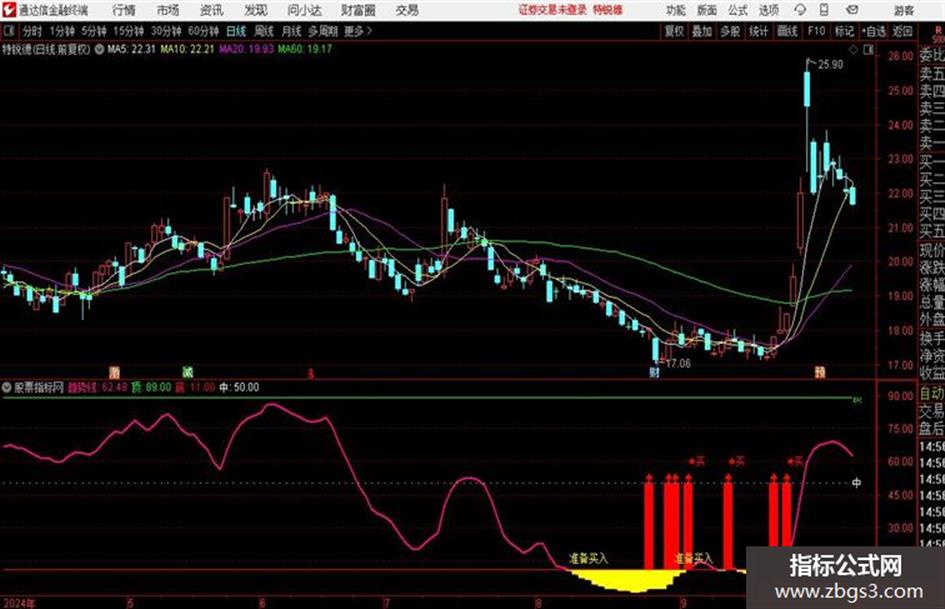Screen dimensions: 945x609
Task: Click the diamond icon above the price axis
Action: click(x=853, y=50)
